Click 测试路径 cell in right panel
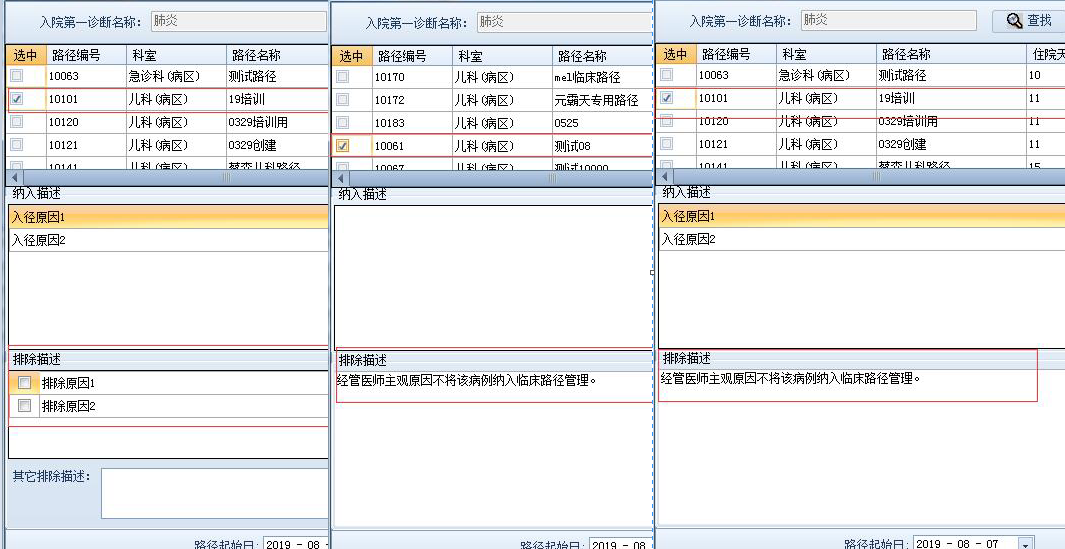Viewport: 1065px width, 549px height. [x=951, y=75]
